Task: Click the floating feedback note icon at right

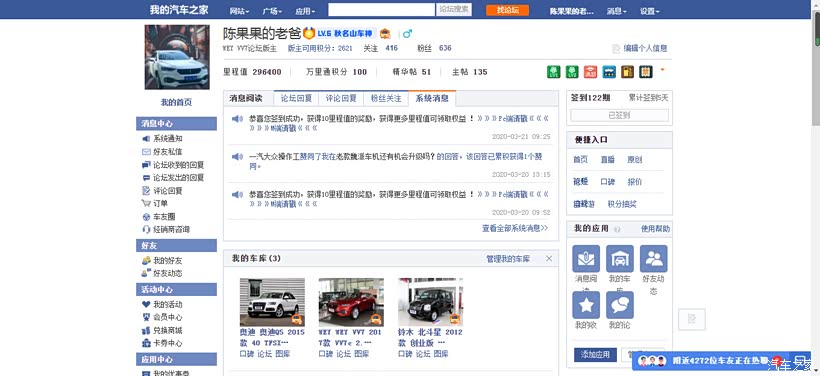Action: click(x=691, y=319)
